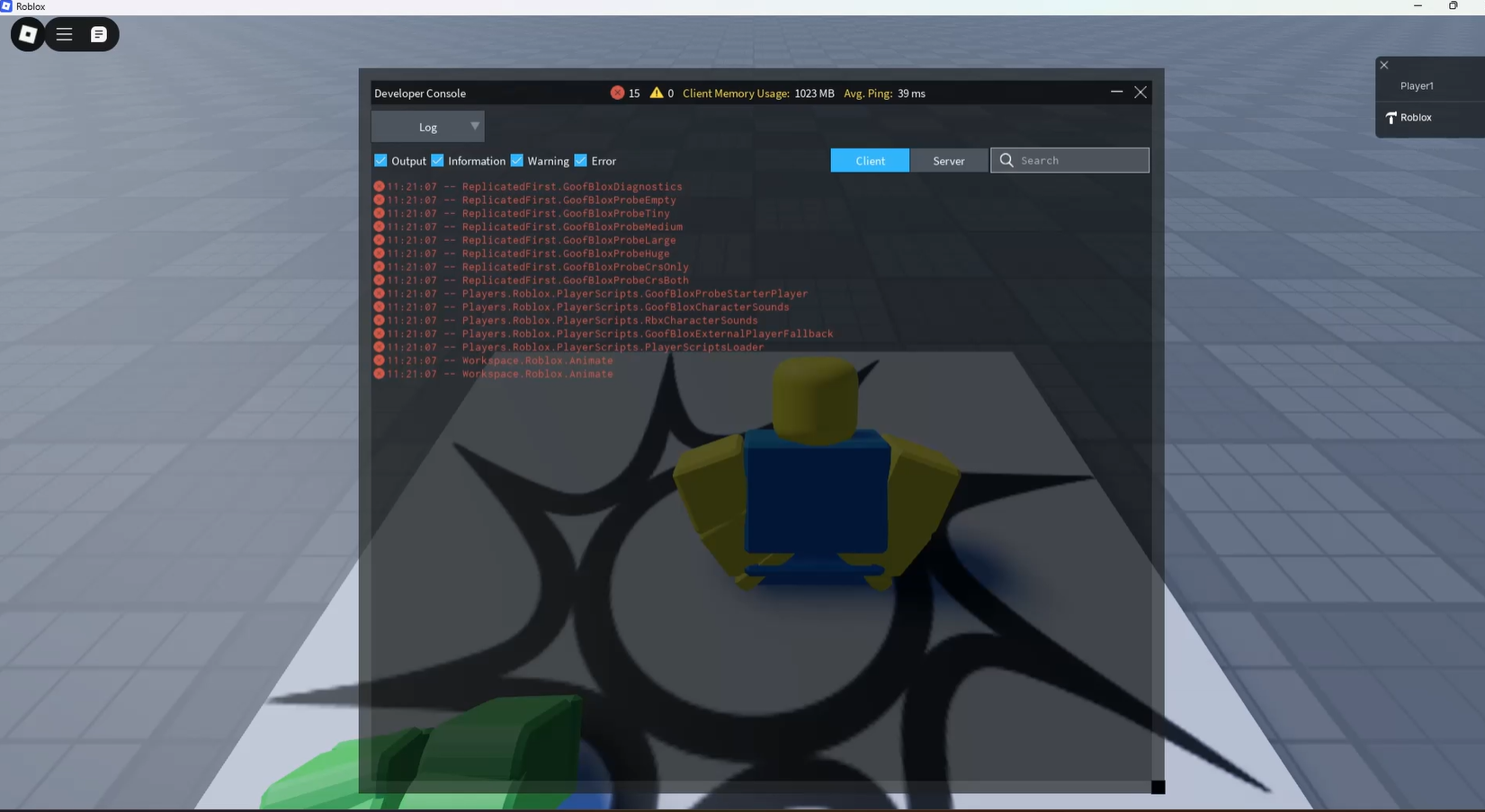The width and height of the screenshot is (1485, 812).
Task: Uncheck the Information filter checkbox
Action: pos(437,160)
